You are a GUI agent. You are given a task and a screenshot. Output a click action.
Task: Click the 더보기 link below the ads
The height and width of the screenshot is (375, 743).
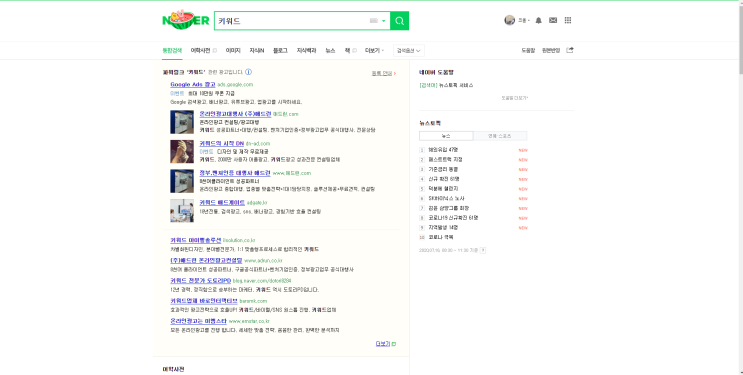point(382,344)
